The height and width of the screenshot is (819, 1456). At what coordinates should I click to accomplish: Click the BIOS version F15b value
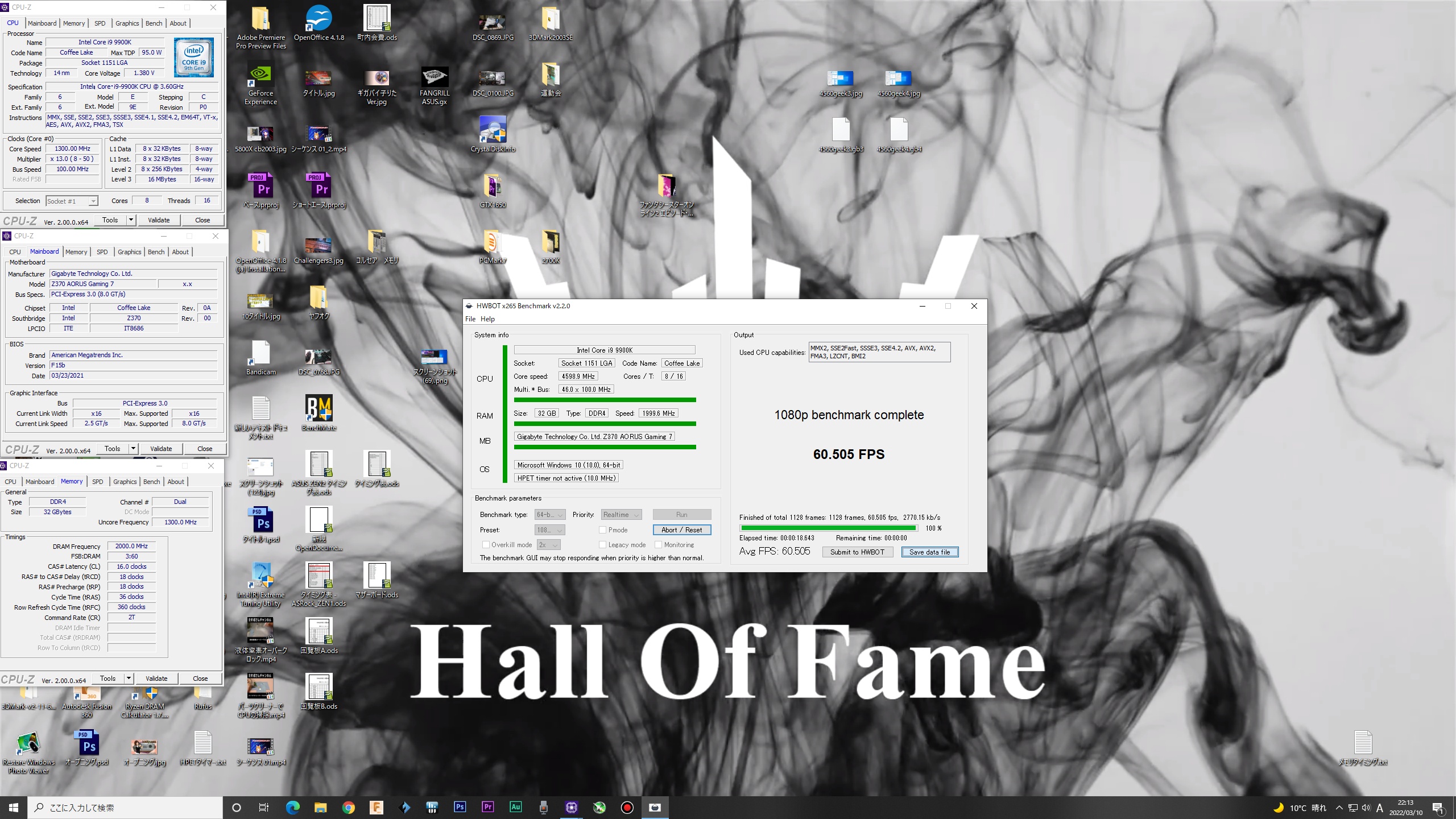click(x=134, y=365)
